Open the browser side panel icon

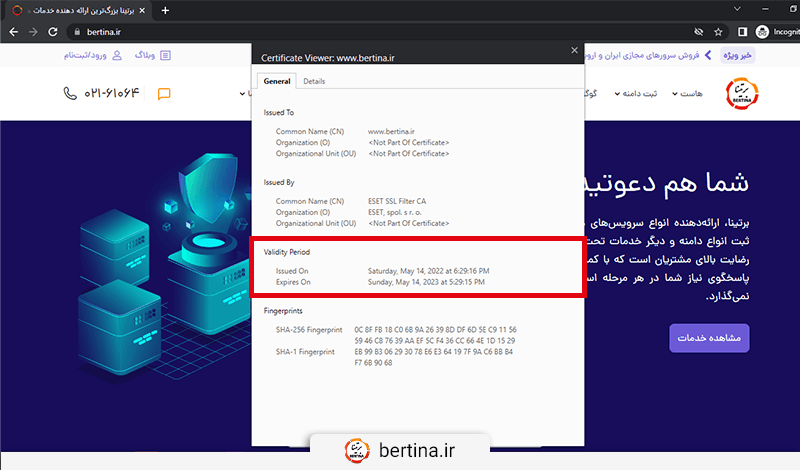(742, 32)
